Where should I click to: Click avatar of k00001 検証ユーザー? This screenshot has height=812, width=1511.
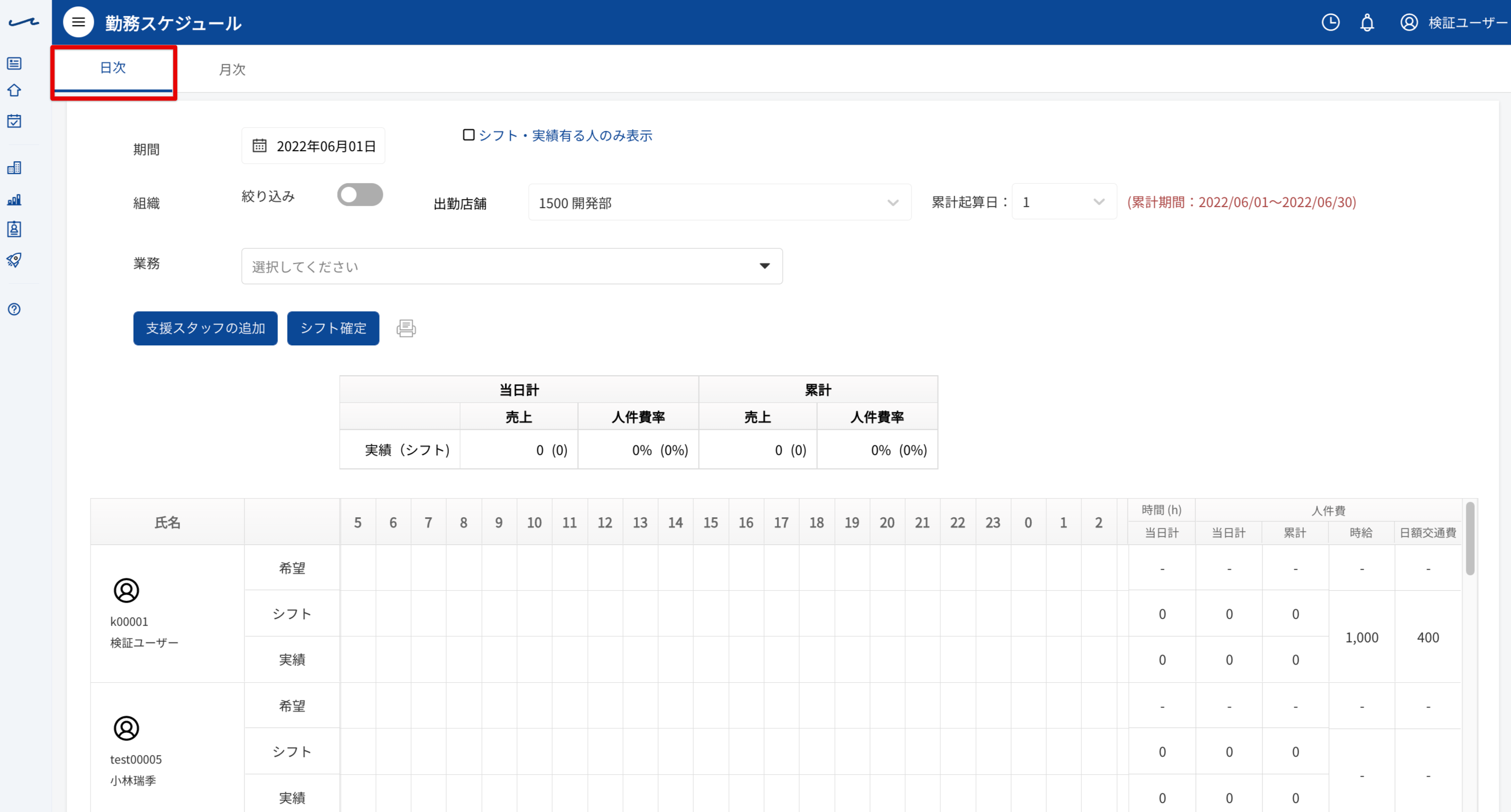[126, 591]
